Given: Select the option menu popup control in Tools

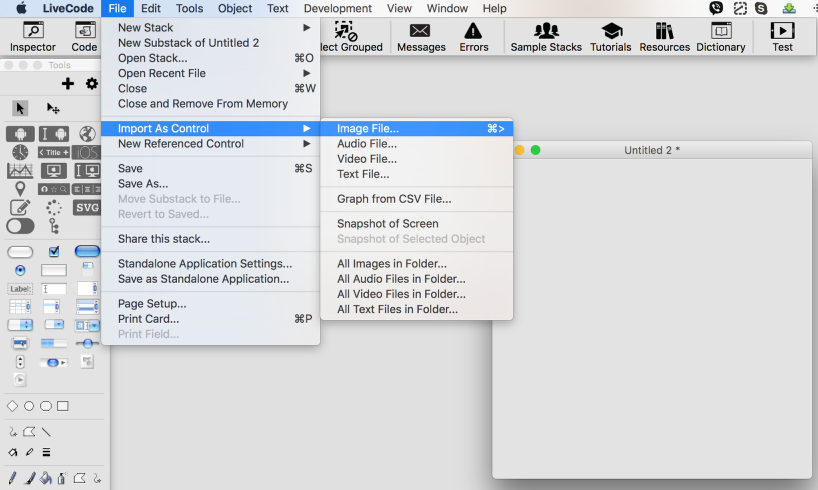Looking at the screenshot, I should tap(20, 325).
